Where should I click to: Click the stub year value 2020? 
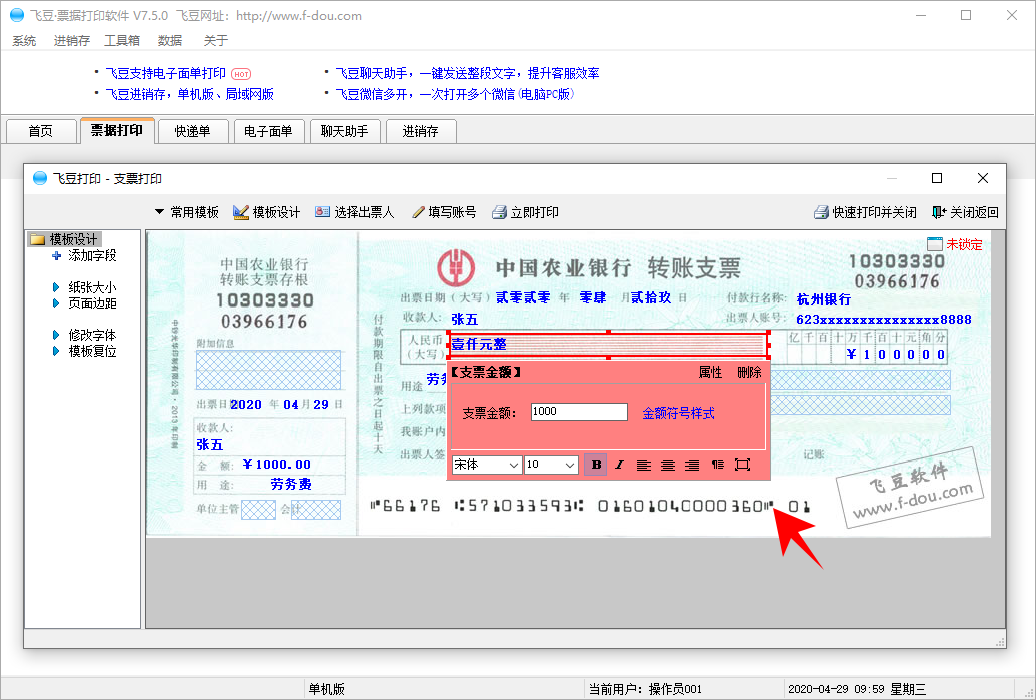(x=246, y=405)
